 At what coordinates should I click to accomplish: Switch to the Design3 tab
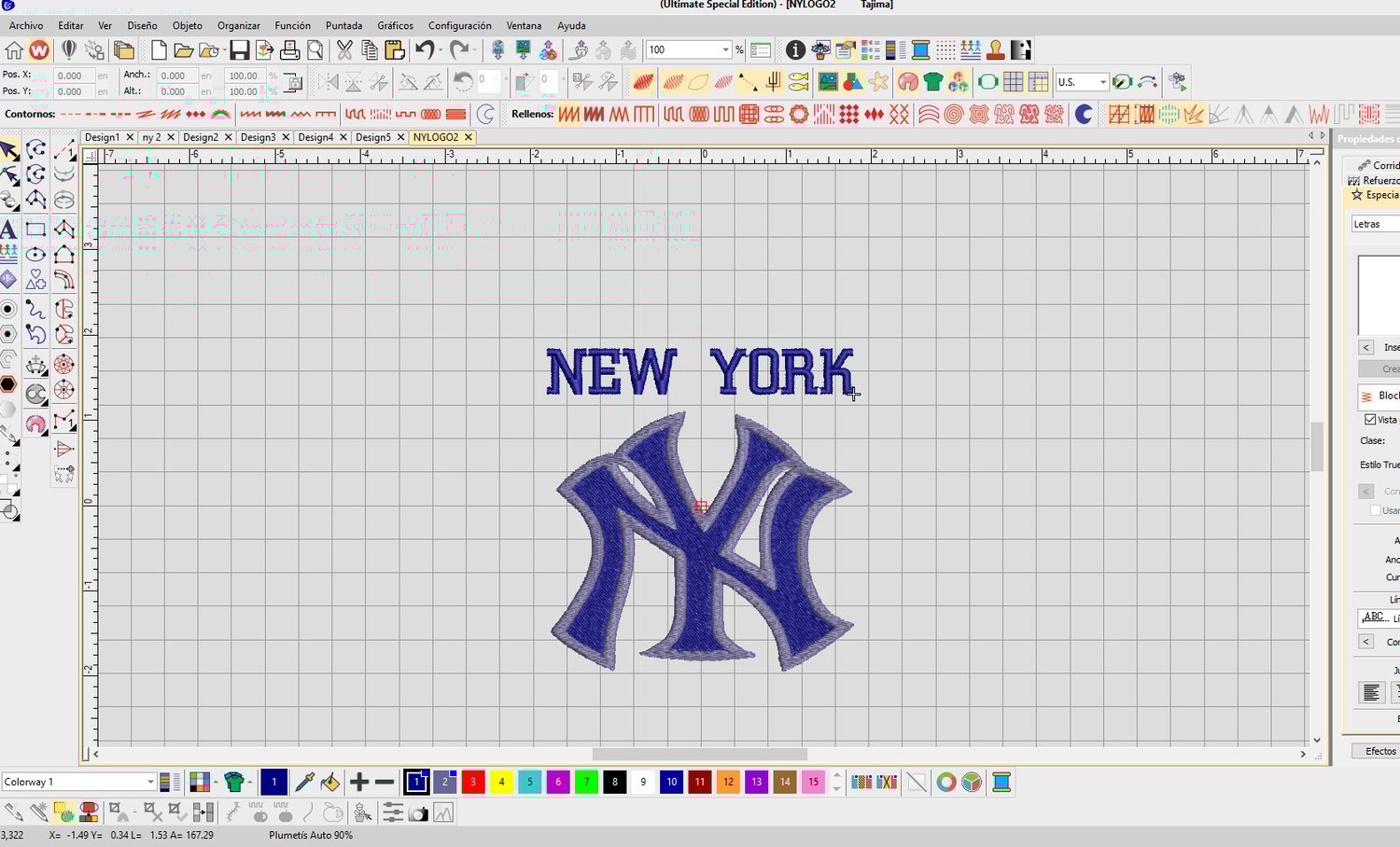tap(258, 137)
